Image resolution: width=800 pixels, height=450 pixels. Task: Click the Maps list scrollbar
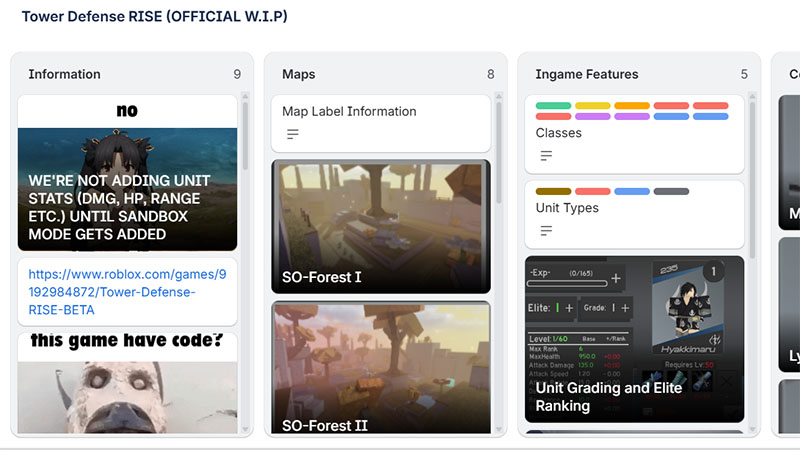point(498,153)
